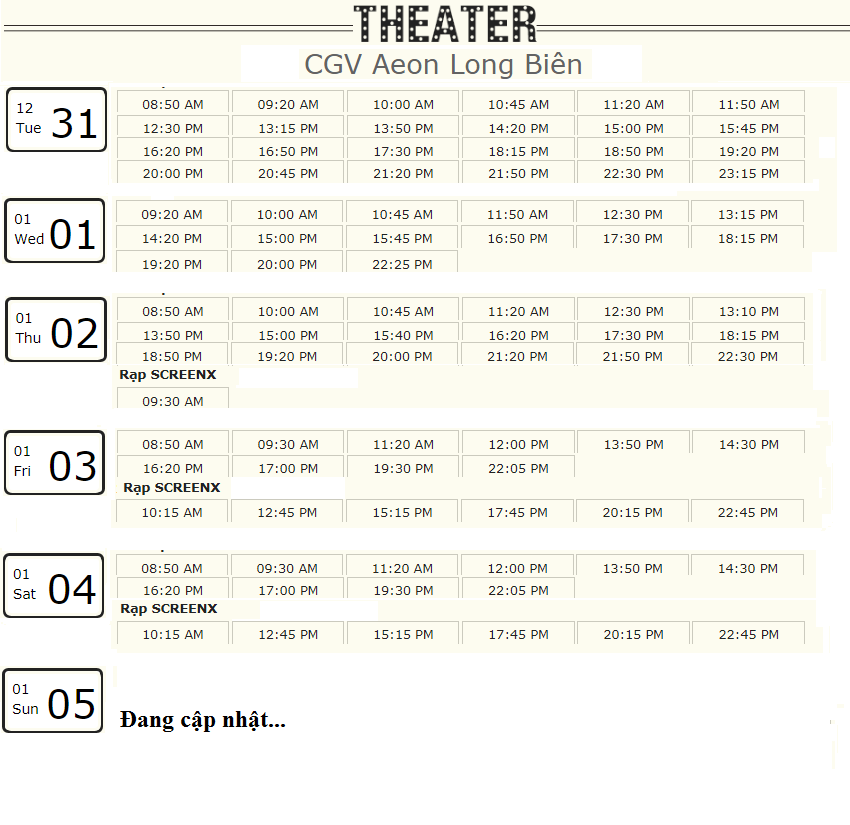The image size is (850, 825).
Task: Choose the 21:20 PM slot on Thursday 02
Action: tap(517, 355)
